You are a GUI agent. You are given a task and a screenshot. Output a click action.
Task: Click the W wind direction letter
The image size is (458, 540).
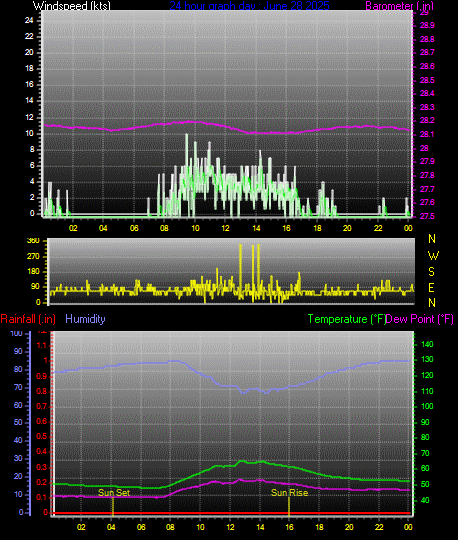[433, 256]
